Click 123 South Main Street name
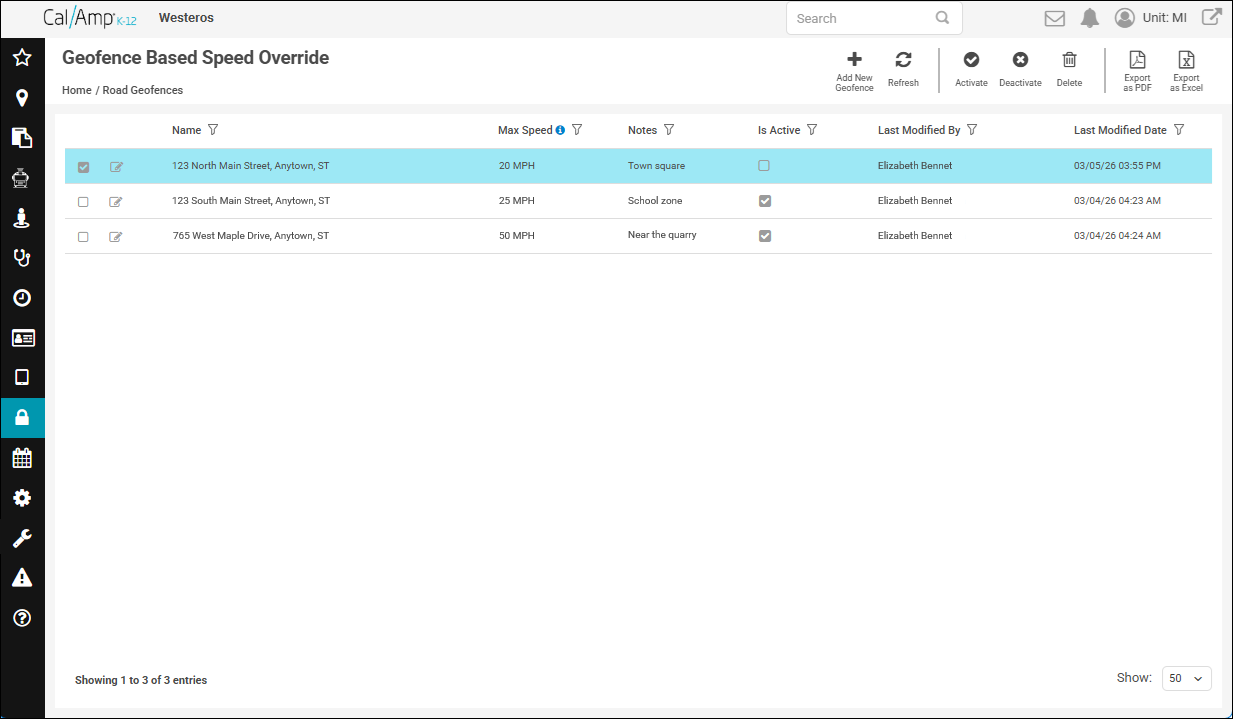Screen dimensions: 1233x719 (251, 201)
